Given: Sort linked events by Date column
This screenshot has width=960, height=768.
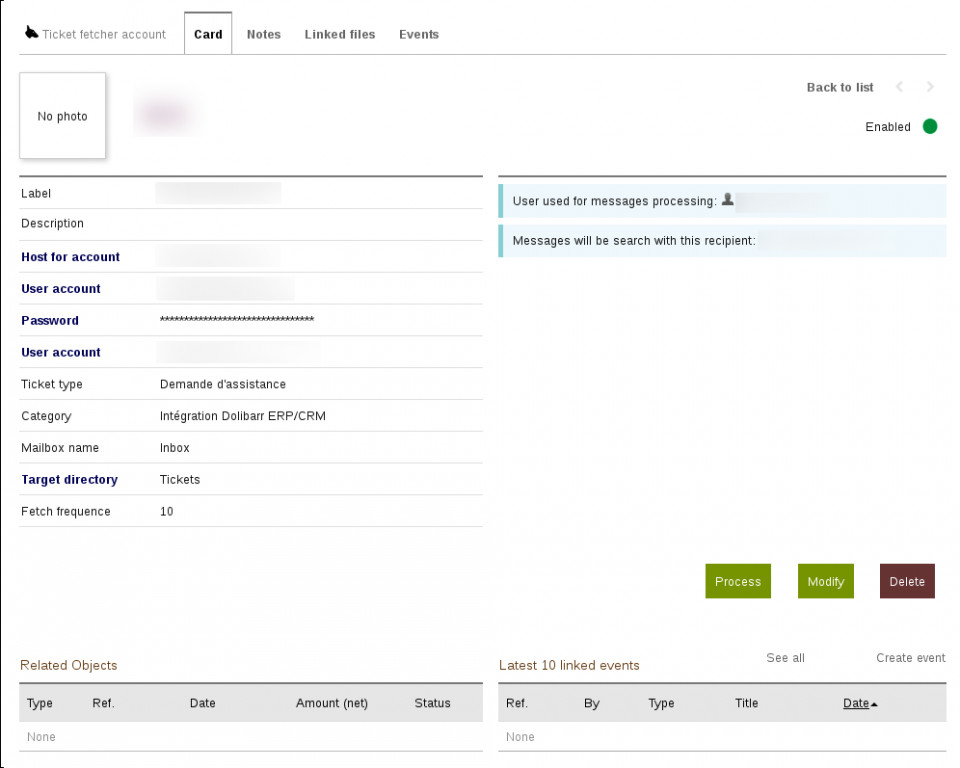Looking at the screenshot, I should 856,703.
